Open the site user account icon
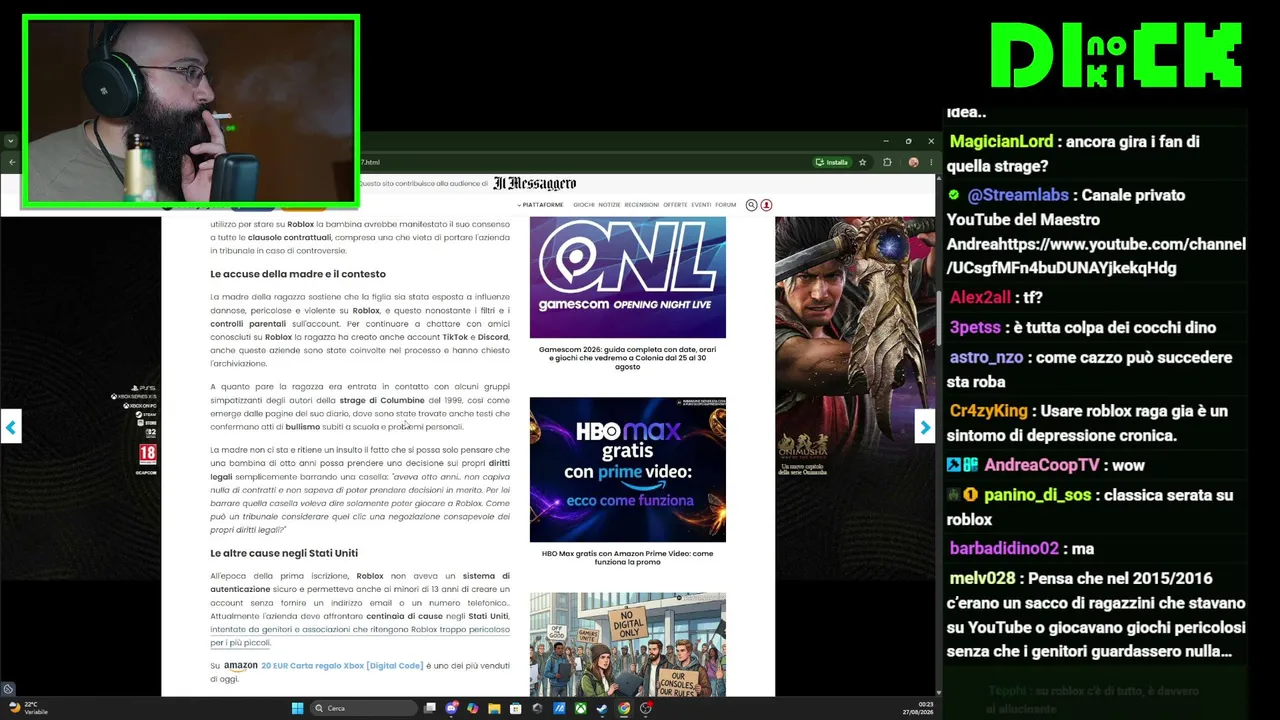This screenshot has width=1280, height=720. pyautogui.click(x=766, y=205)
